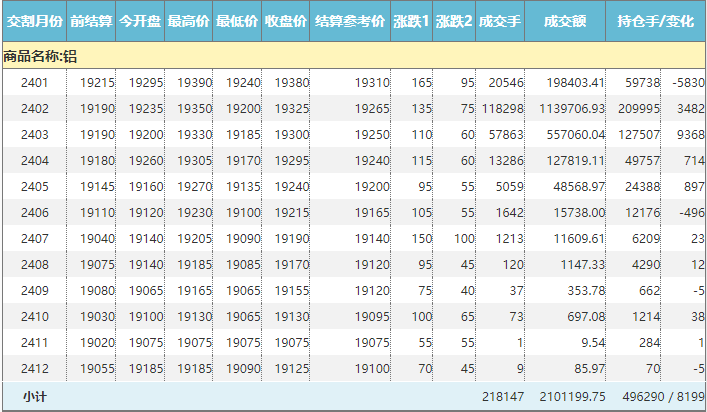Click the 涨跌1 column header
707x412 pixels.
pos(411,21)
